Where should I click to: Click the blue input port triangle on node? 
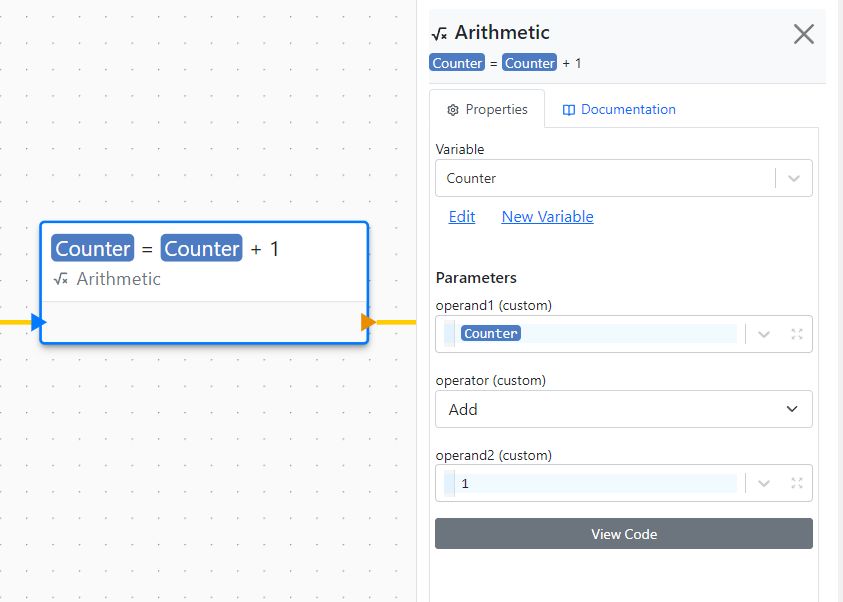pyautogui.click(x=38, y=322)
